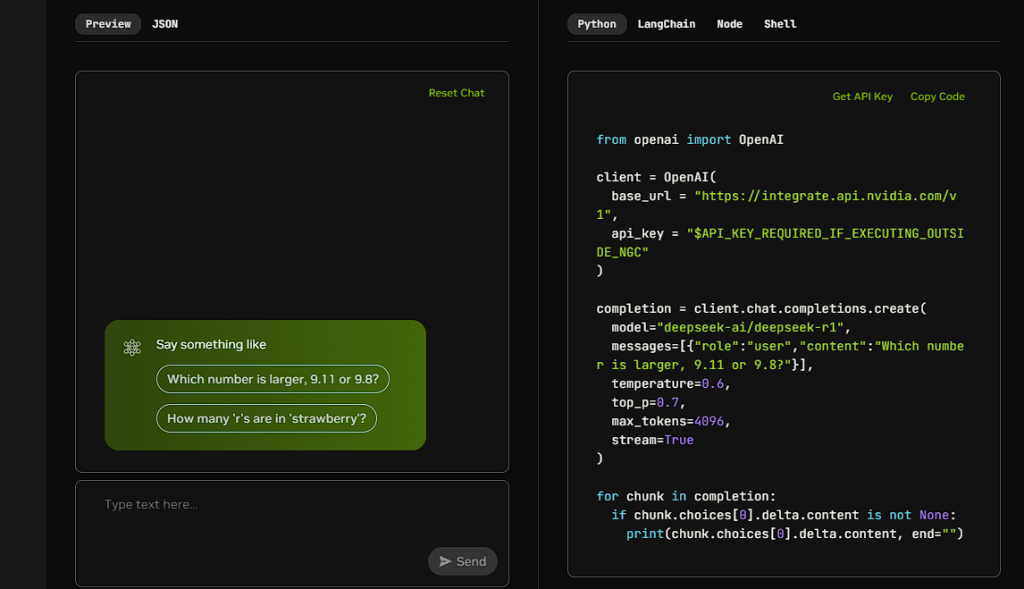Click the Reset Chat link
Screen dimensions: 1024x589
[456, 93]
